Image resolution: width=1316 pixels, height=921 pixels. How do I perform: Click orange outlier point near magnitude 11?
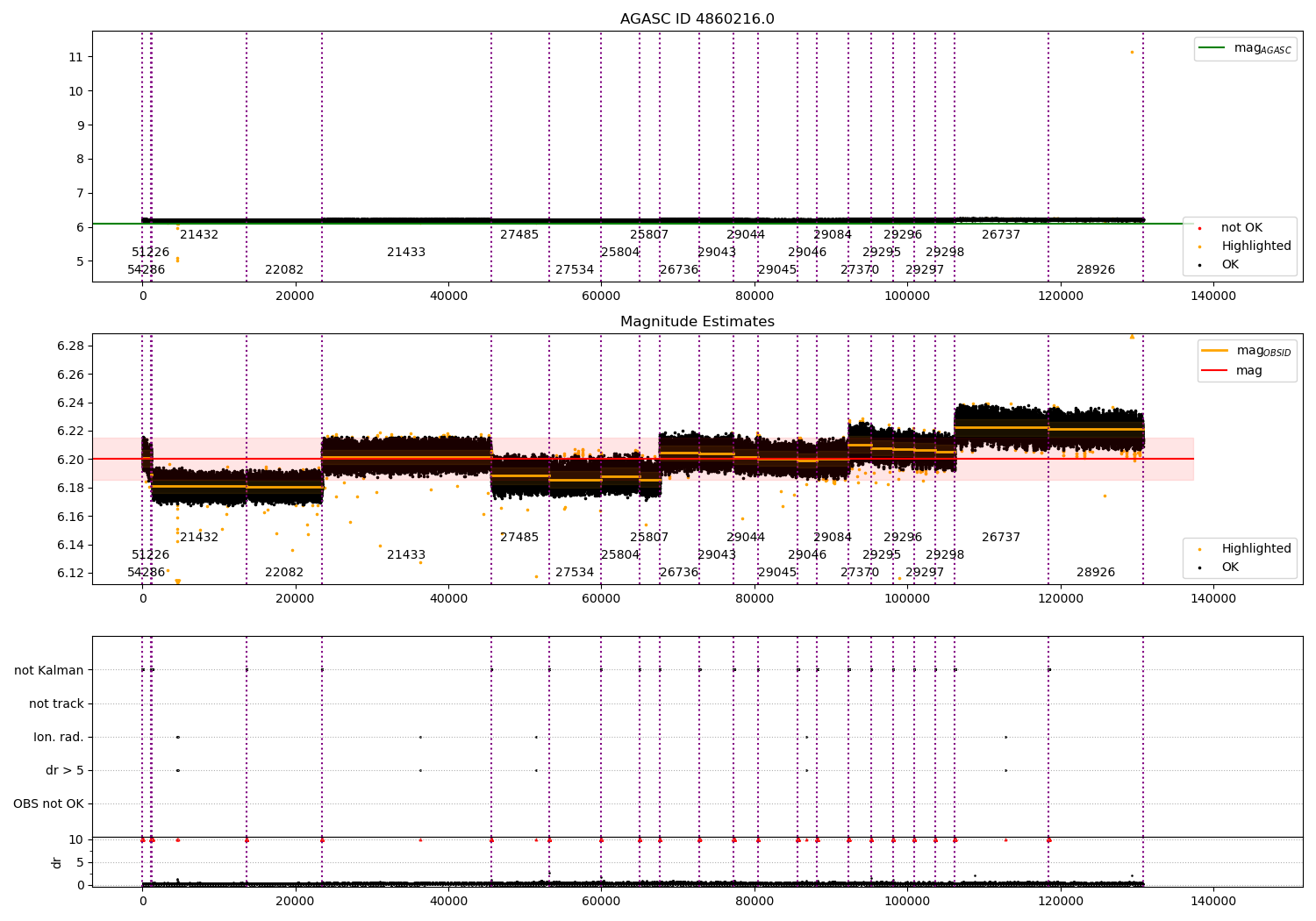1132,52
